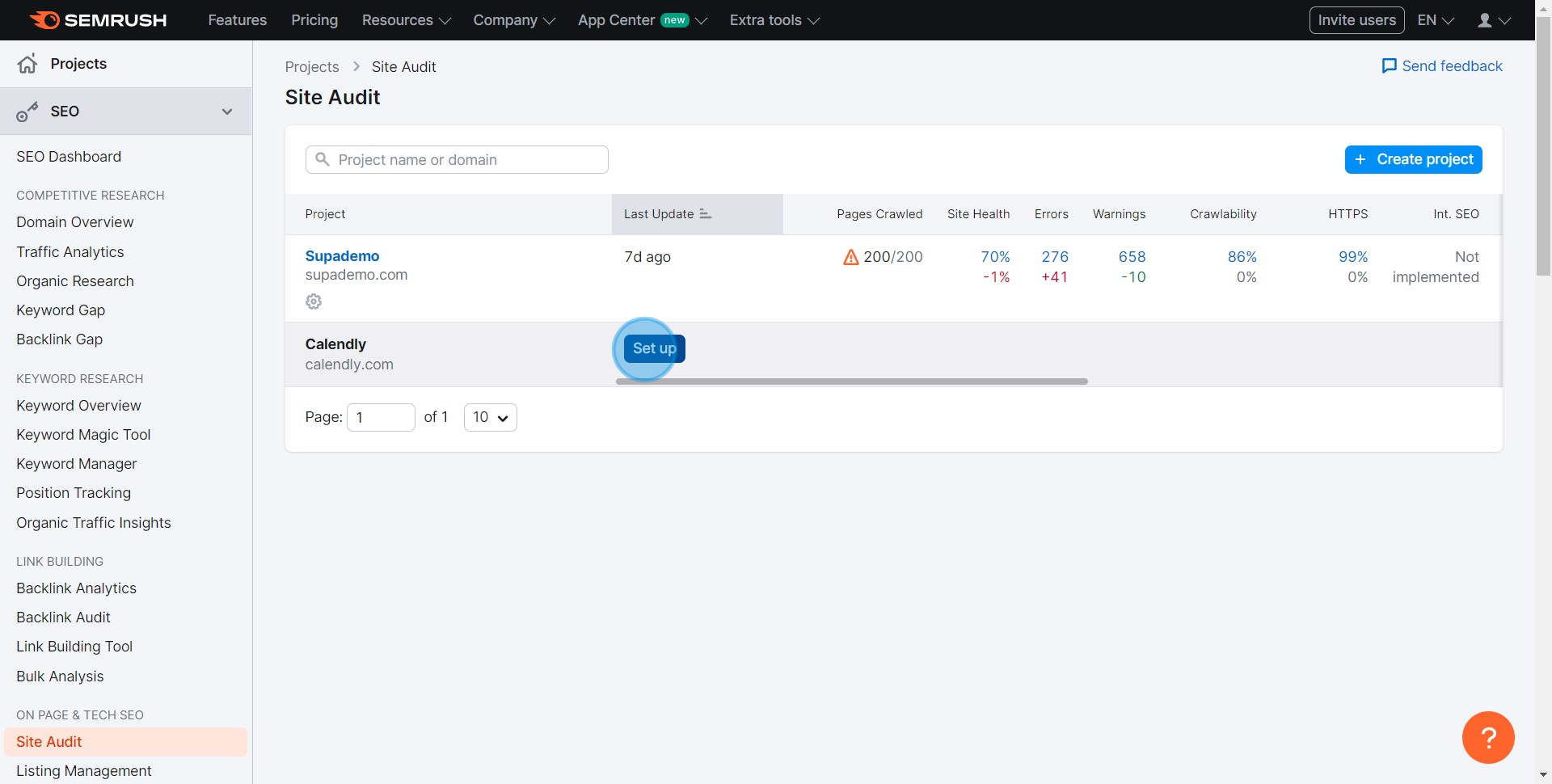Go to Domain Overview
This screenshot has height=784, width=1552.
point(75,222)
